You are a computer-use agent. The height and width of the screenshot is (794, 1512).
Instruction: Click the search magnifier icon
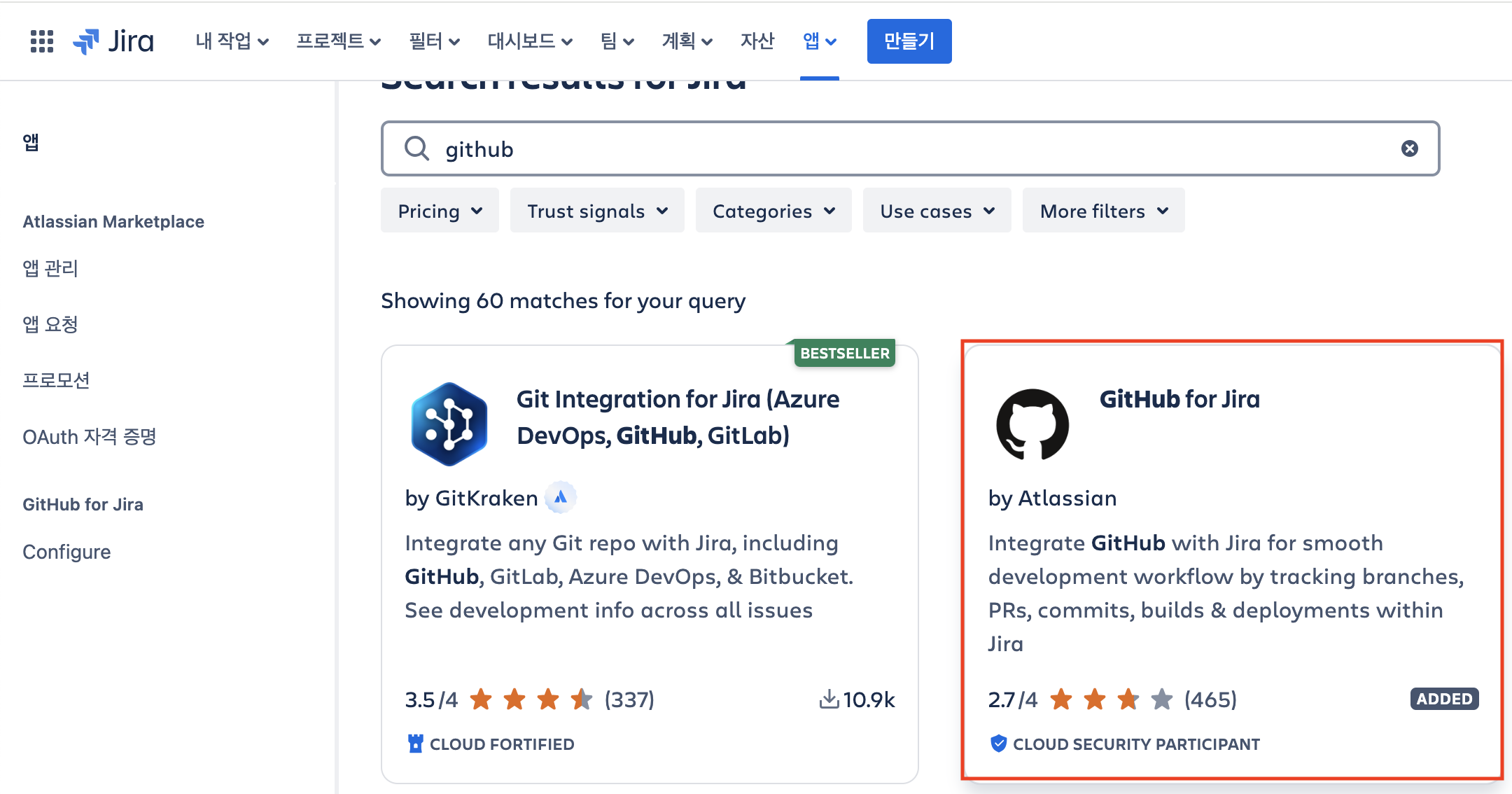tap(416, 148)
